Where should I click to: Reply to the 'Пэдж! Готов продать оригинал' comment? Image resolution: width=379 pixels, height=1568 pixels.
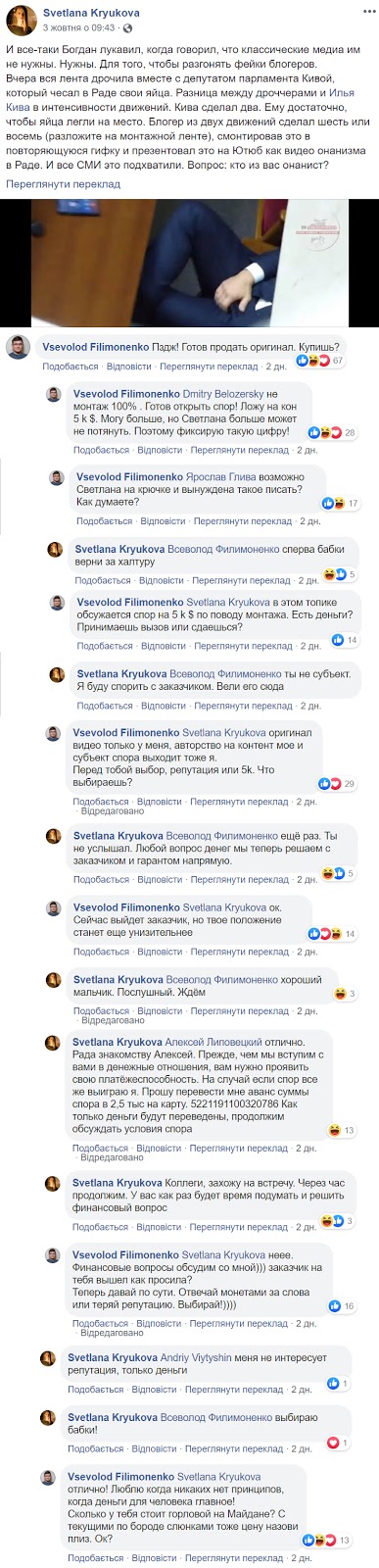[x=129, y=366]
